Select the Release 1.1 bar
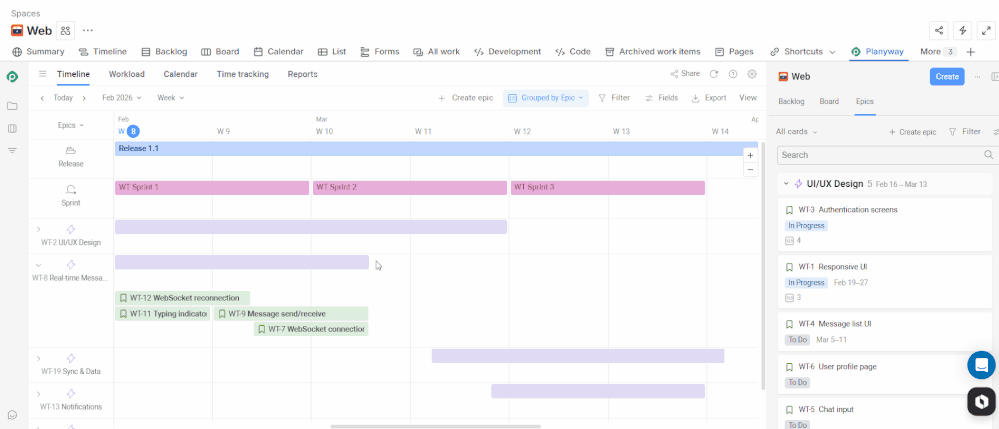This screenshot has height=429, width=999. [436, 149]
